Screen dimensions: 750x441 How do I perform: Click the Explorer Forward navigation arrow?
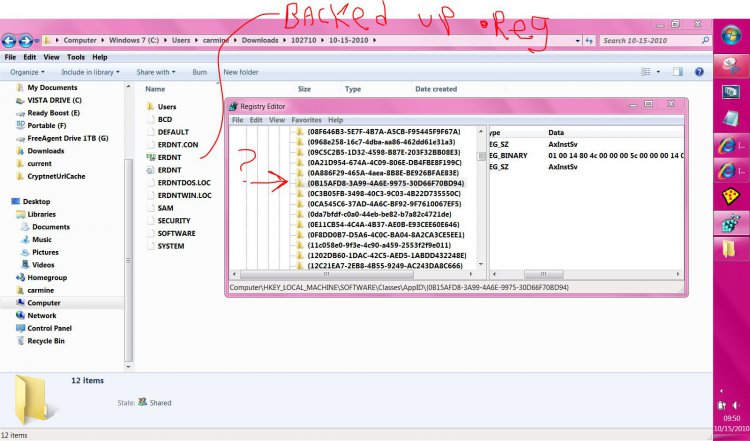click(x=25, y=41)
